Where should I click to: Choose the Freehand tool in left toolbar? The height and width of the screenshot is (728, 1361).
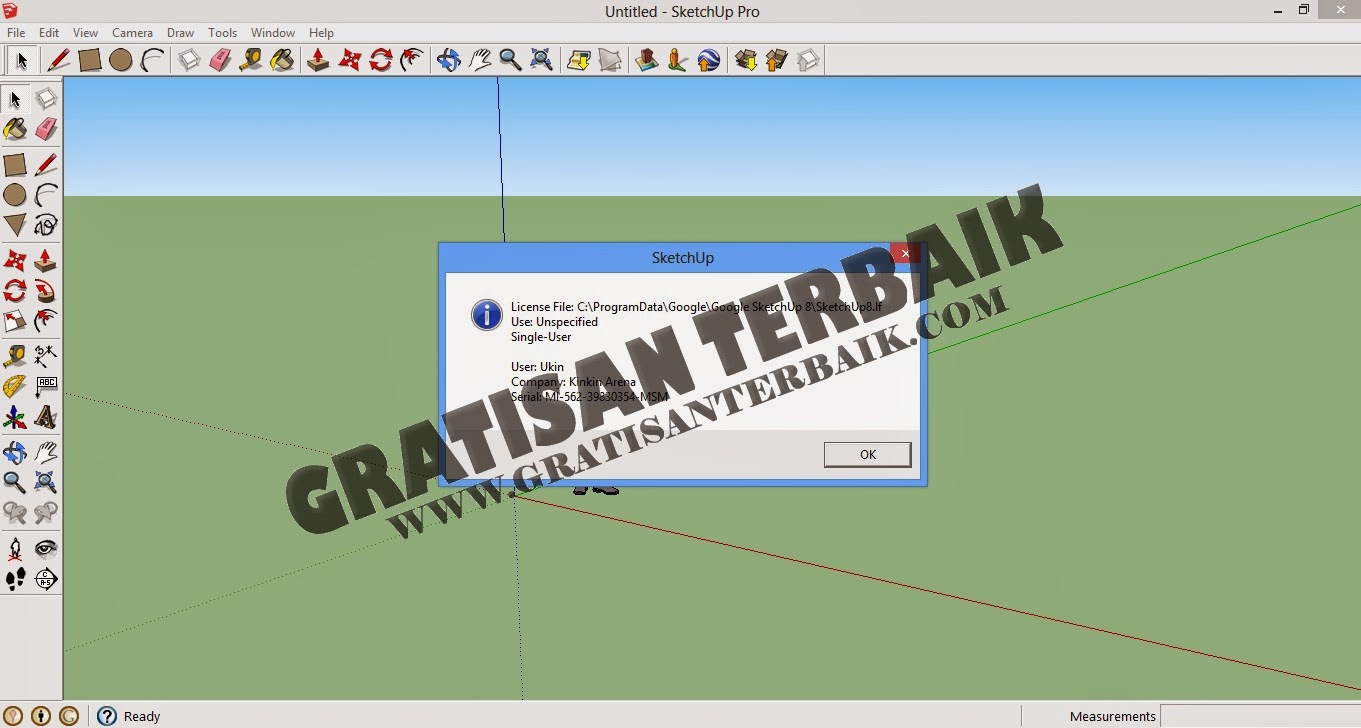(x=46, y=225)
